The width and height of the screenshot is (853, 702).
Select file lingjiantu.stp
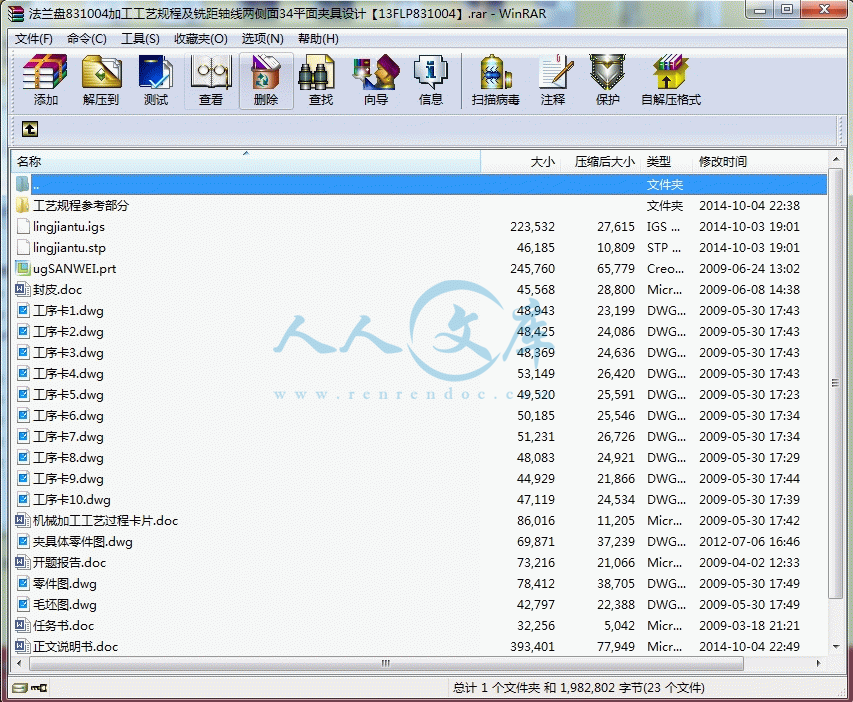[x=69, y=248]
